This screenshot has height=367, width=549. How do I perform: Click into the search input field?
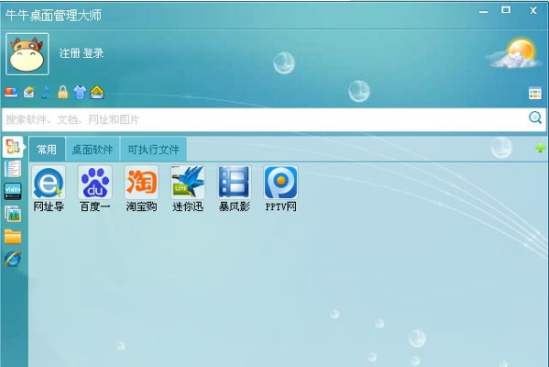click(x=264, y=120)
